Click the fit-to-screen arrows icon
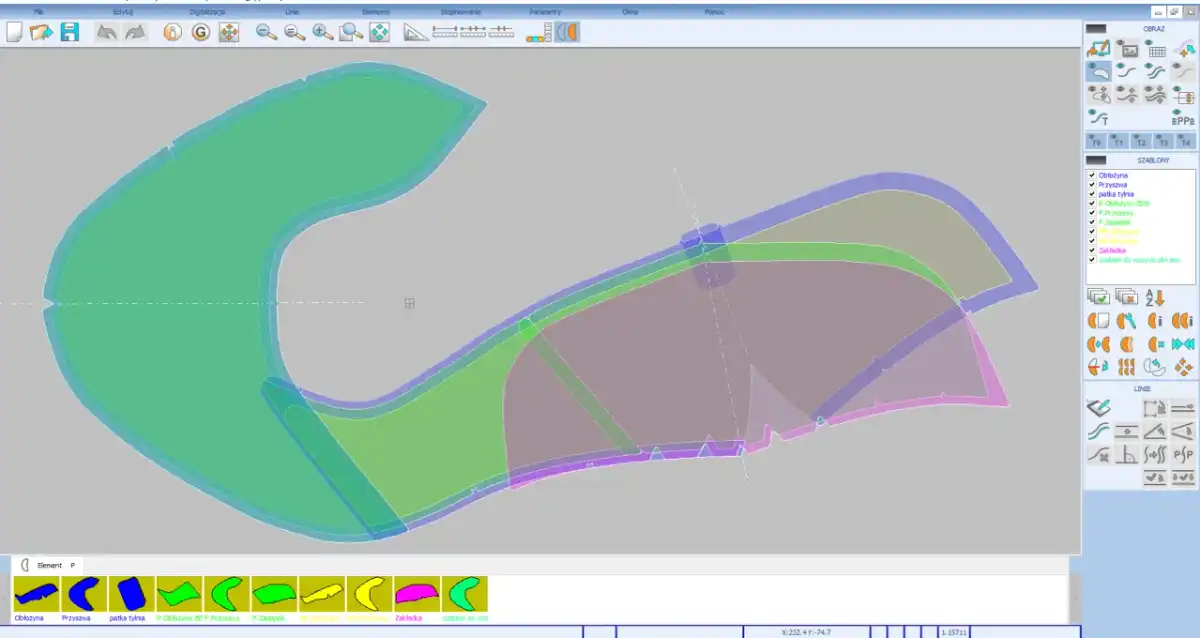1200x638 pixels. (x=379, y=33)
